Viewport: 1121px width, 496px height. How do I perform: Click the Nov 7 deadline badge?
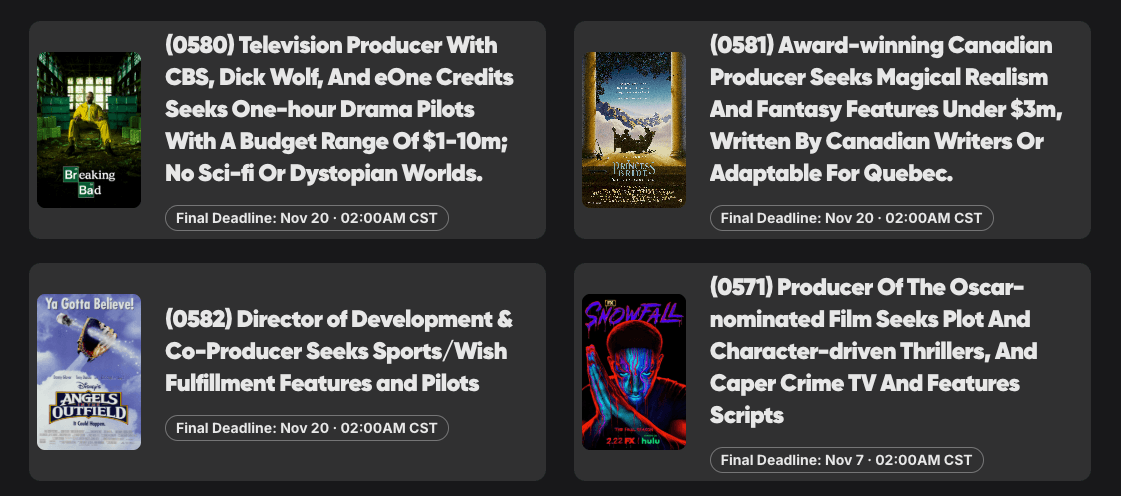[x=847, y=460]
